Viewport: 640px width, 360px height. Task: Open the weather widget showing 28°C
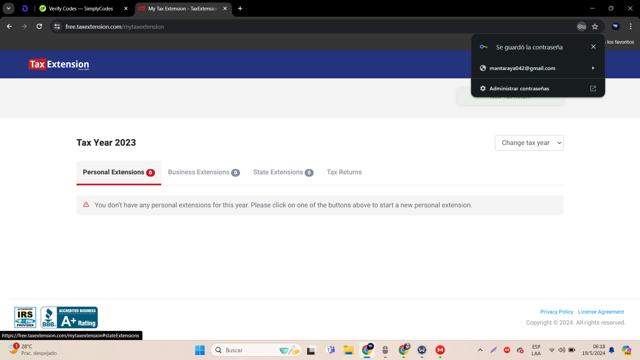(x=33, y=350)
